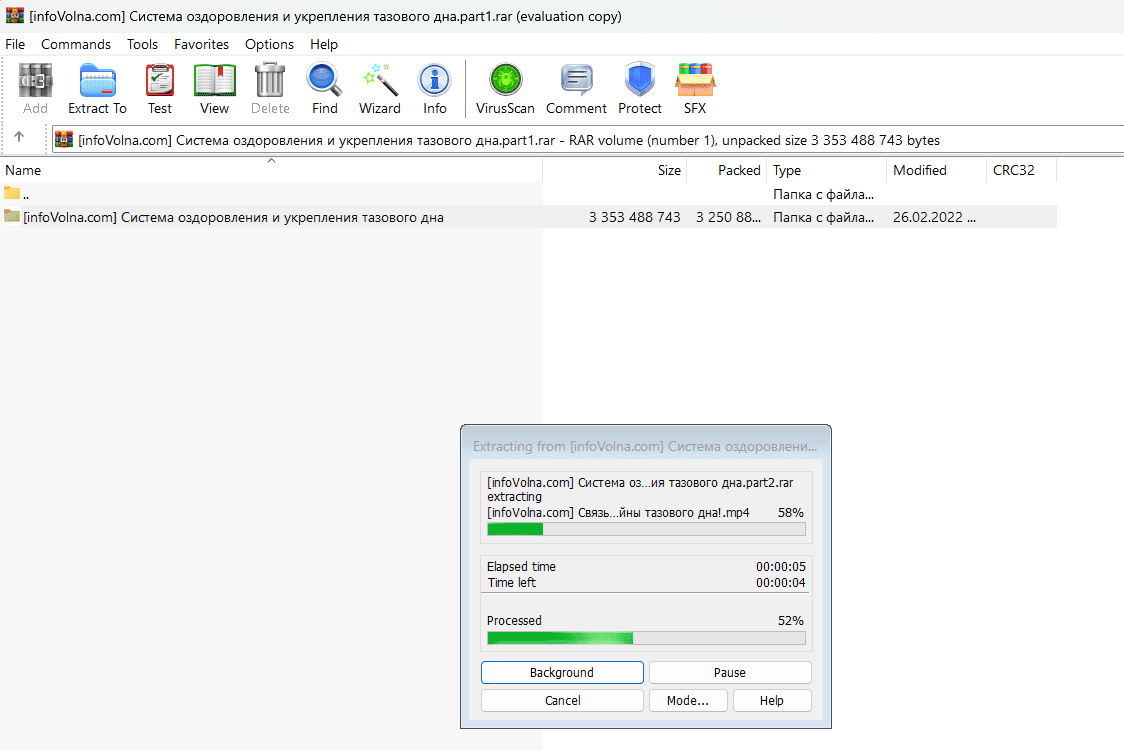This screenshot has width=1124, height=750.
Task: Cancel the extraction process
Action: click(562, 700)
